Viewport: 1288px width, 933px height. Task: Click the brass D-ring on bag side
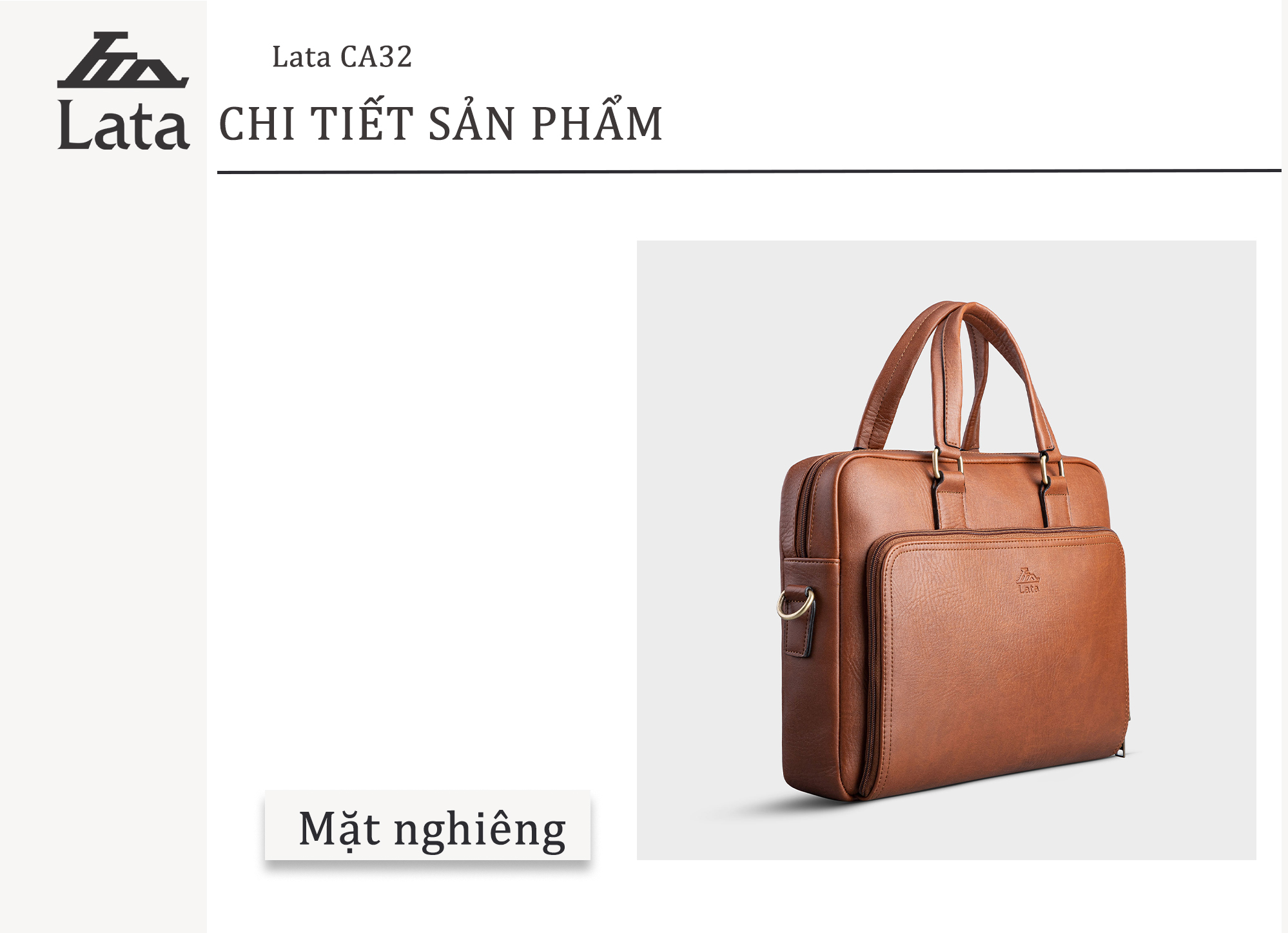(795, 604)
